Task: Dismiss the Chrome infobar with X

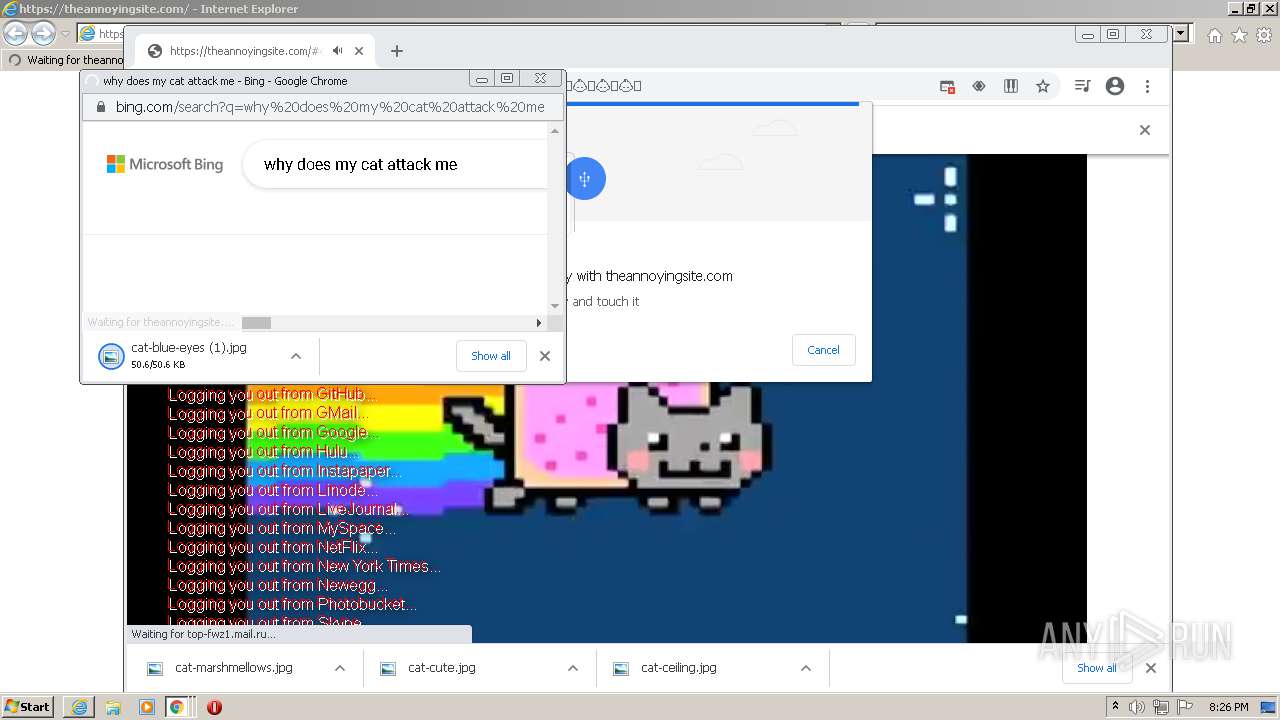Action: 1145,130
